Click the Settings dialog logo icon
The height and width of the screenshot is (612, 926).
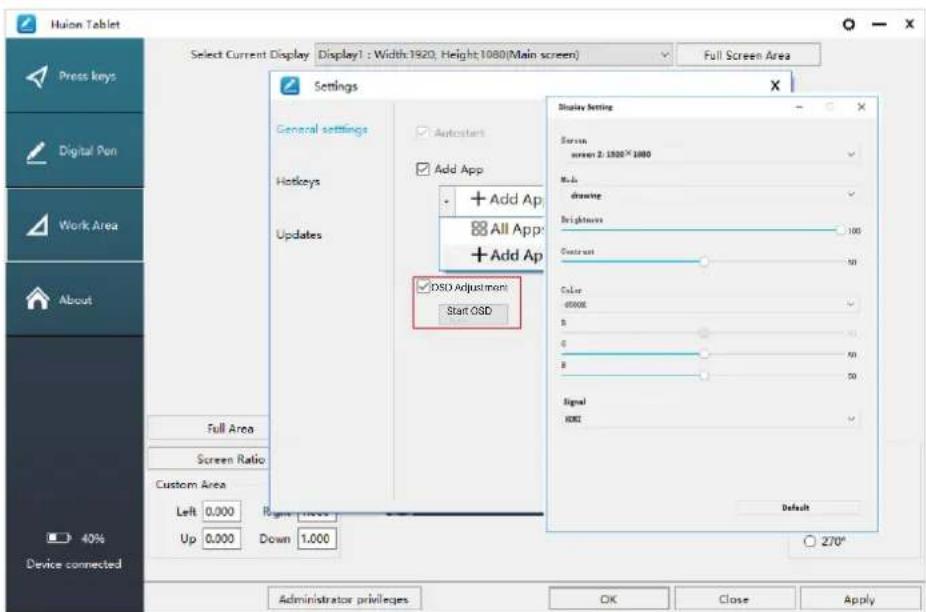[289, 86]
